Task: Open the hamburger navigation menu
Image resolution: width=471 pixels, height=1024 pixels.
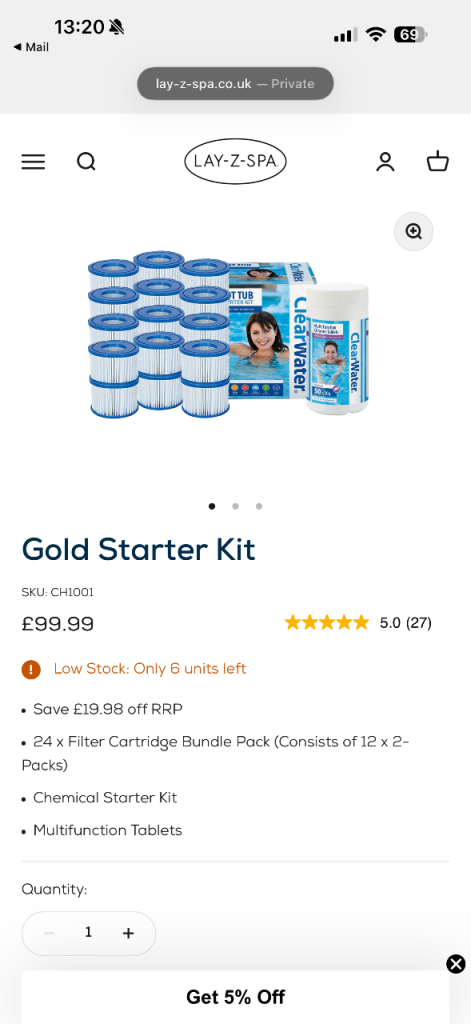Action: point(33,161)
